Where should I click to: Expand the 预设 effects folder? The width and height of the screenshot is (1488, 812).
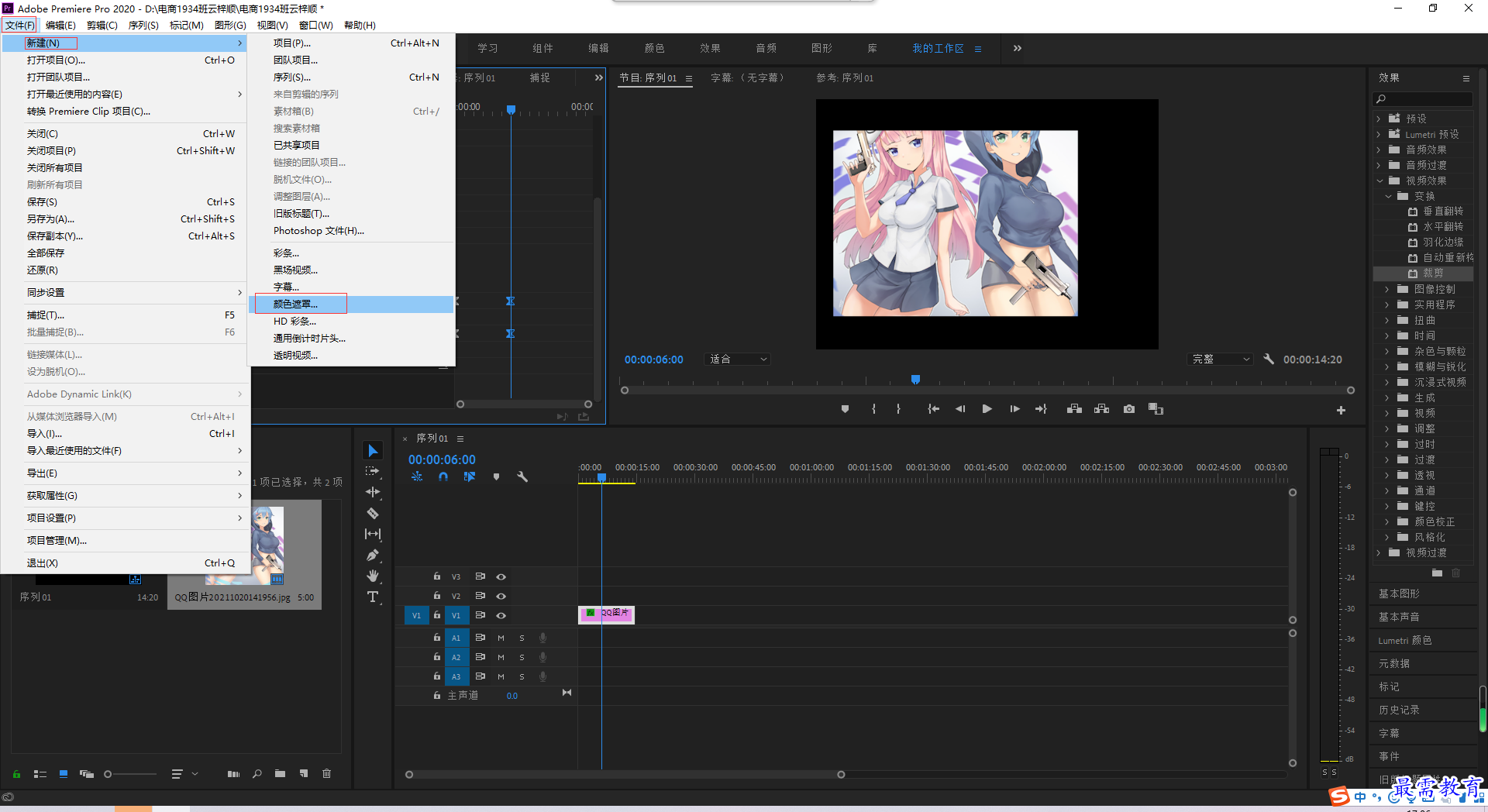1379,119
